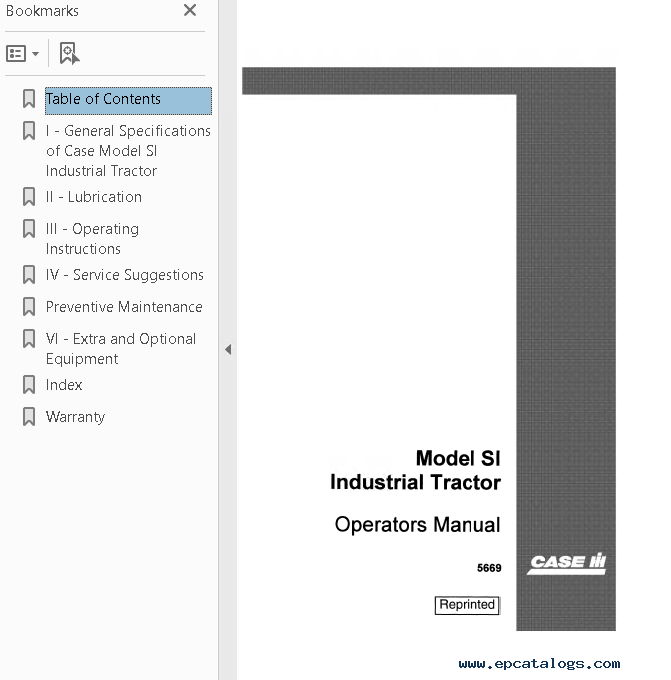Screen dimensions: 671x680
Task: Click bookmark icon next to Index
Action: [x=29, y=385]
